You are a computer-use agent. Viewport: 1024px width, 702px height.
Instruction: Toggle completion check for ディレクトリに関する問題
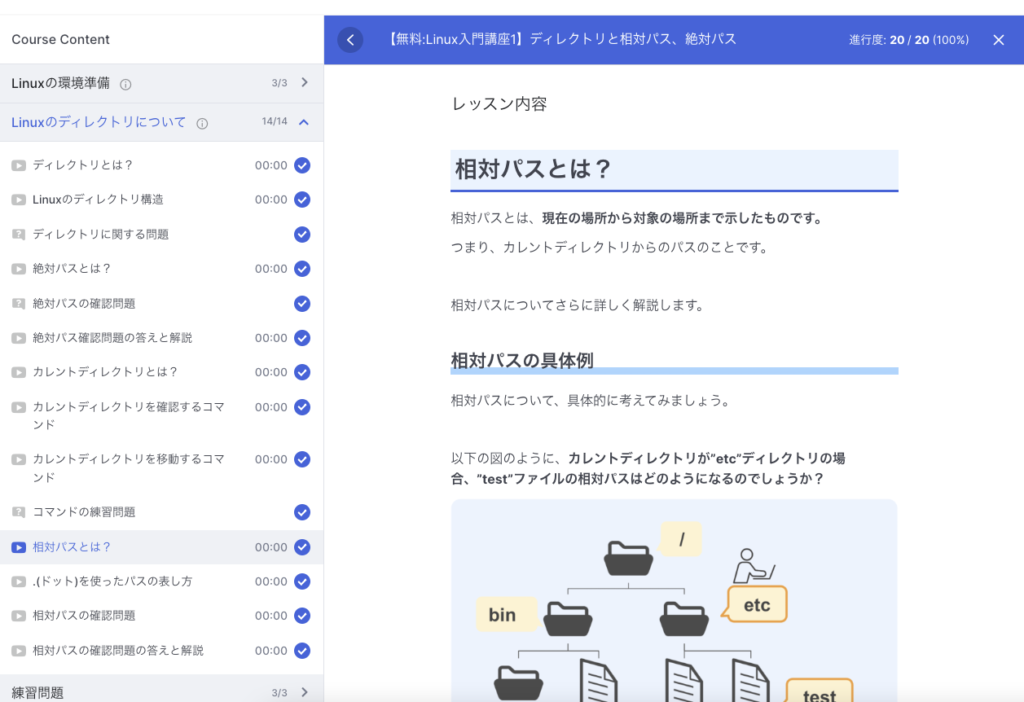click(302, 234)
